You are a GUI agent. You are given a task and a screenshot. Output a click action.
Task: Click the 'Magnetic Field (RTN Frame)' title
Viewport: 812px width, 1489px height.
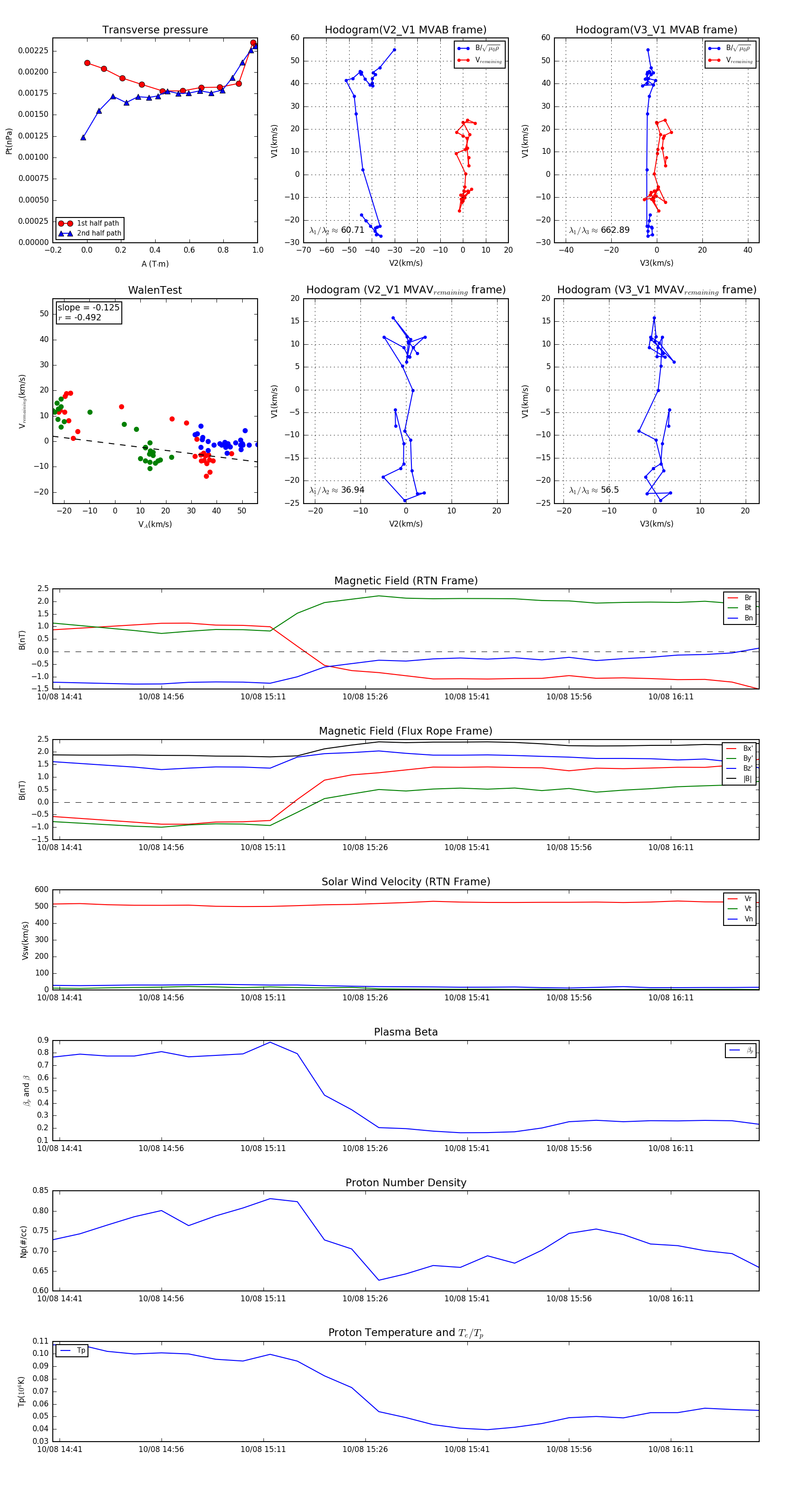[406, 580]
